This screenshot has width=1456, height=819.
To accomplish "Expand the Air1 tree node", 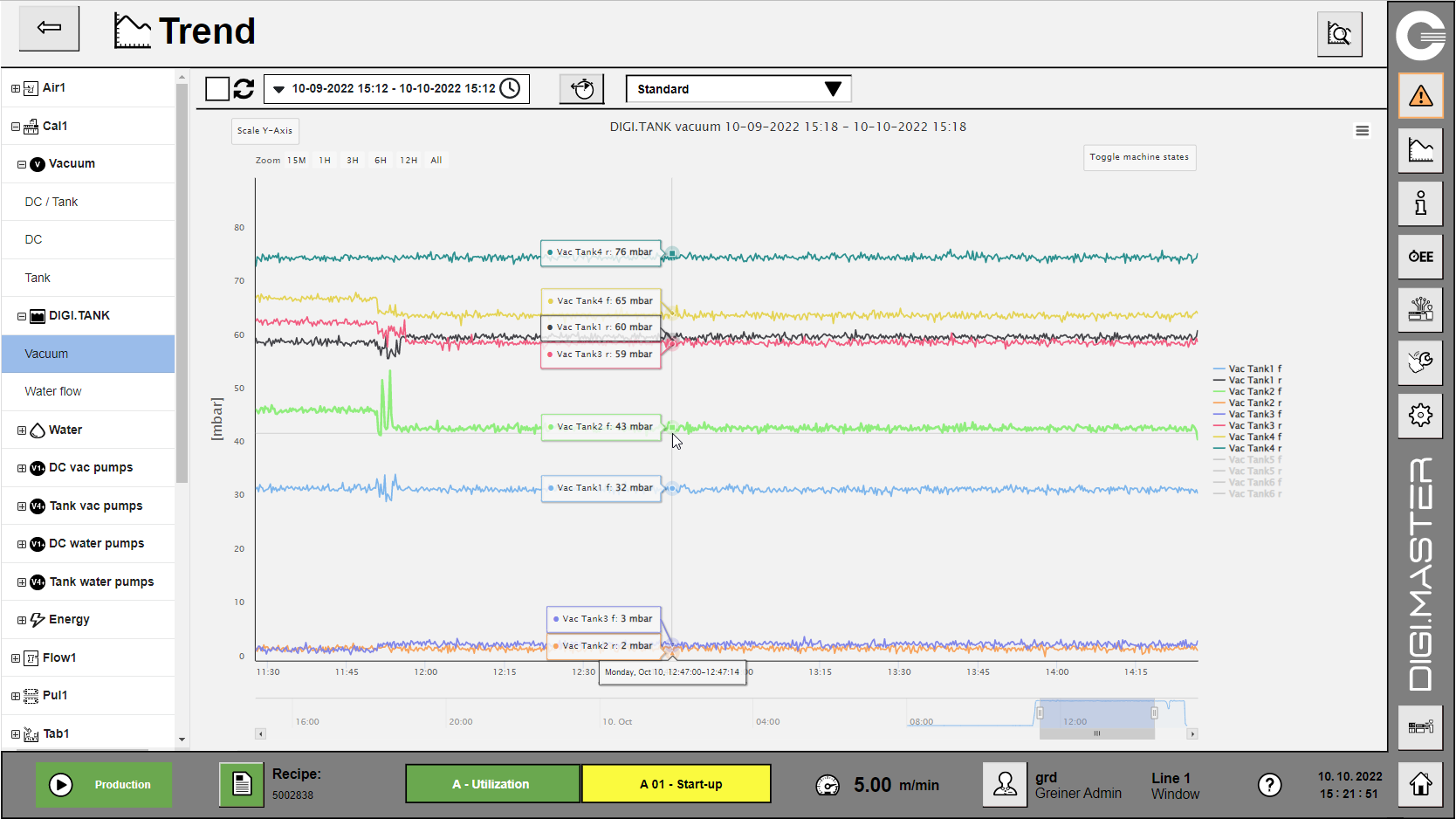I will click(x=15, y=88).
